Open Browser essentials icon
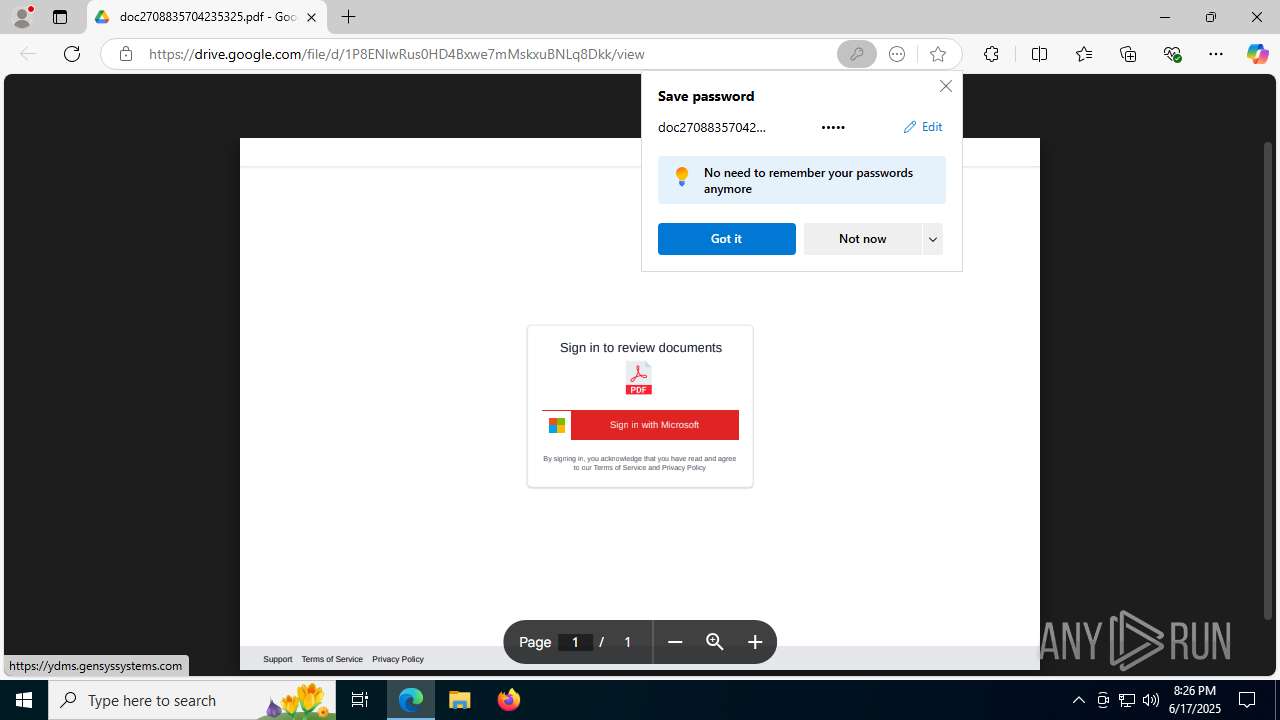1280x720 pixels. click(1173, 54)
